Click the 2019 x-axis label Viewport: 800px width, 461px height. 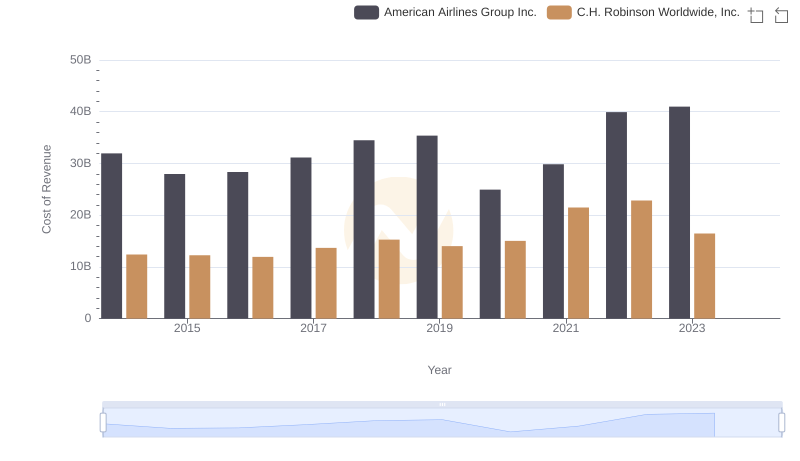point(439,328)
